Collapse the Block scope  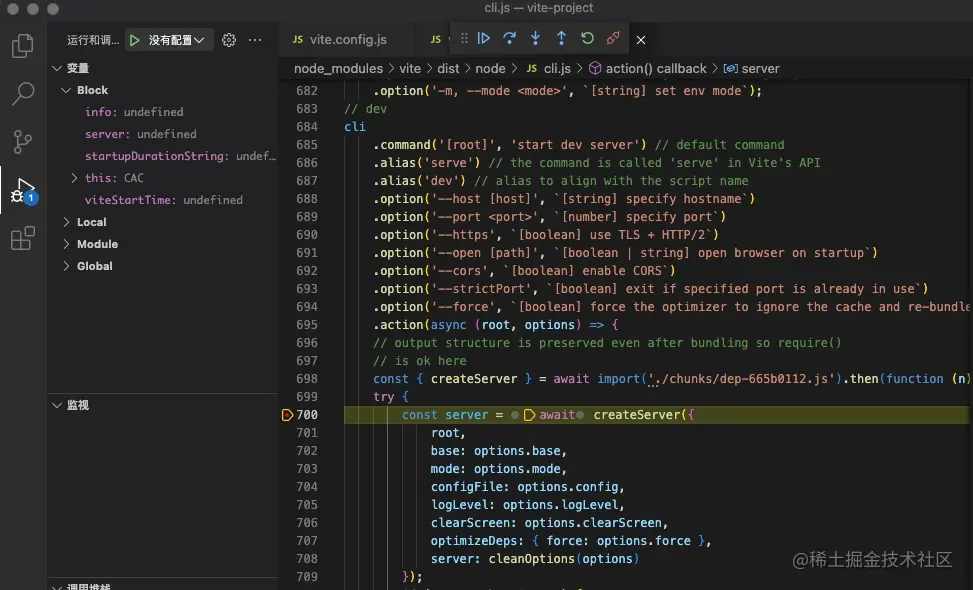click(x=66, y=90)
